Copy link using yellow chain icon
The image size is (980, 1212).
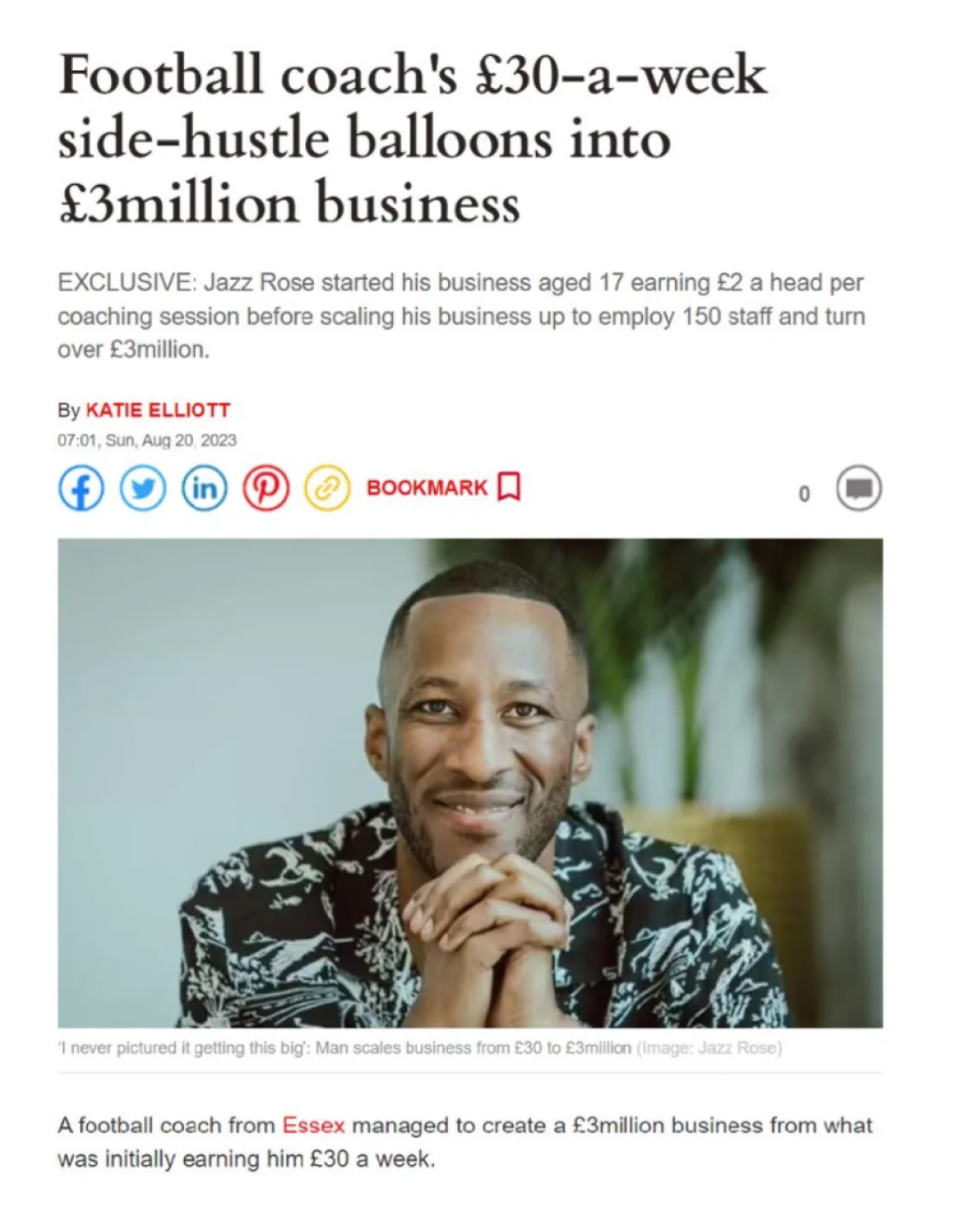coord(327,488)
